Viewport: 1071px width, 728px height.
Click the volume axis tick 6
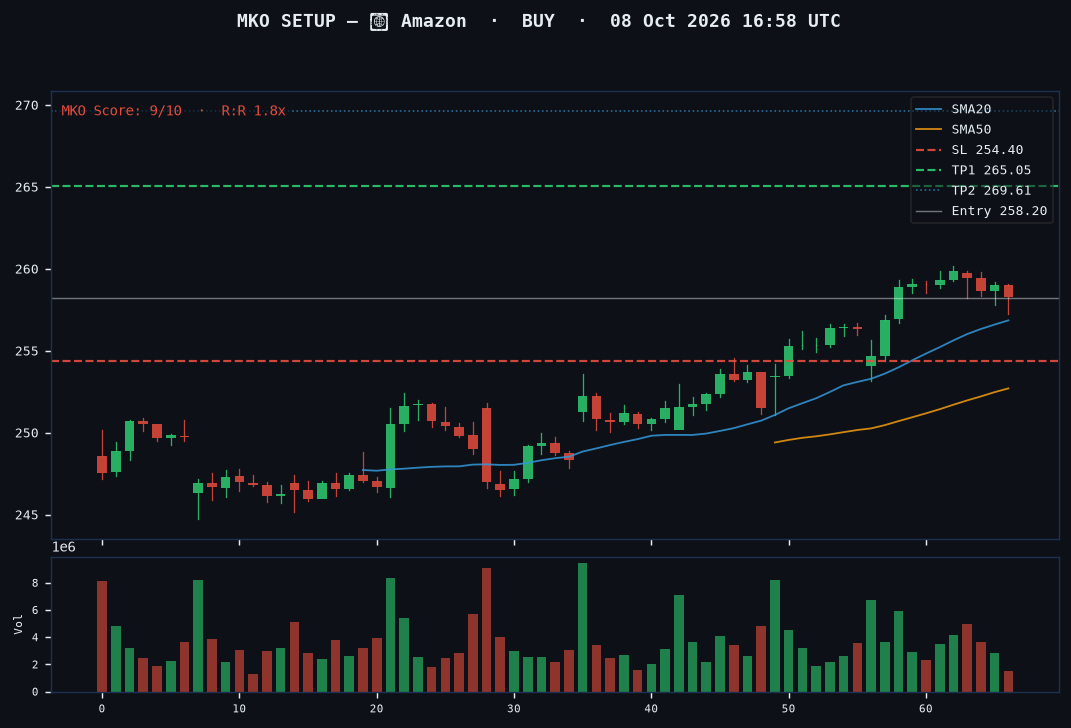point(35,611)
